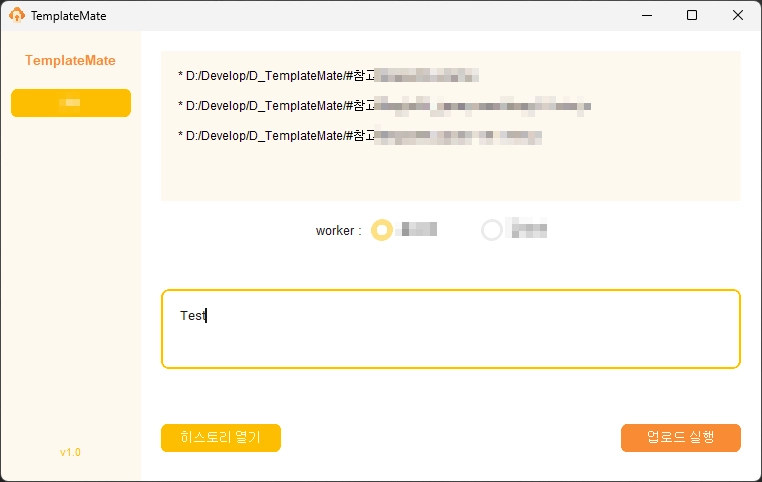The image size is (762, 482).
Task: Close the TemplateMate window
Action: click(x=738, y=16)
